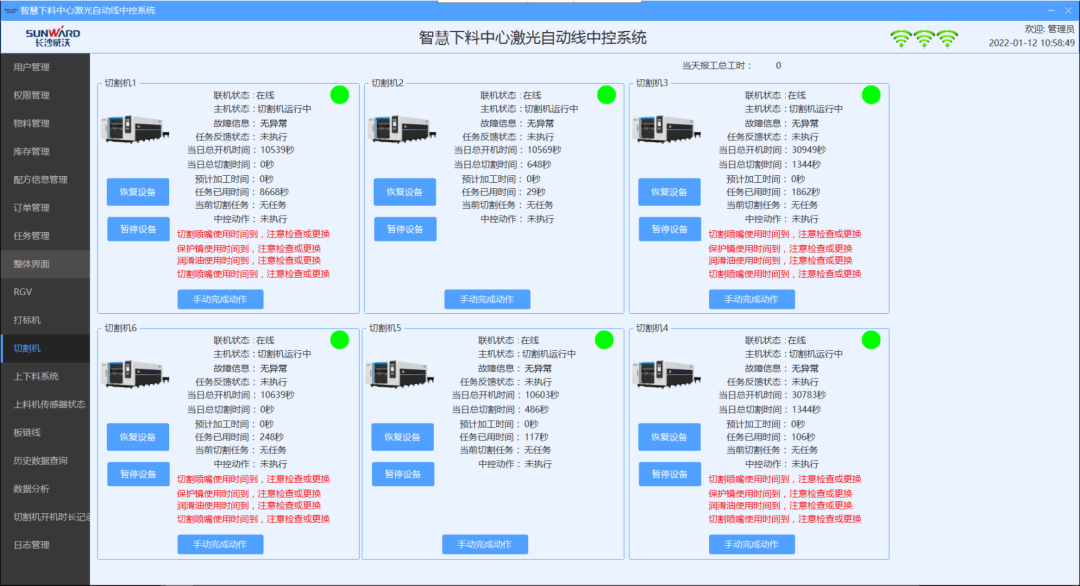Viewport: 1080px width, 586px height.
Task: Click the date and time 2022-01-12 display
Action: tap(1032, 43)
